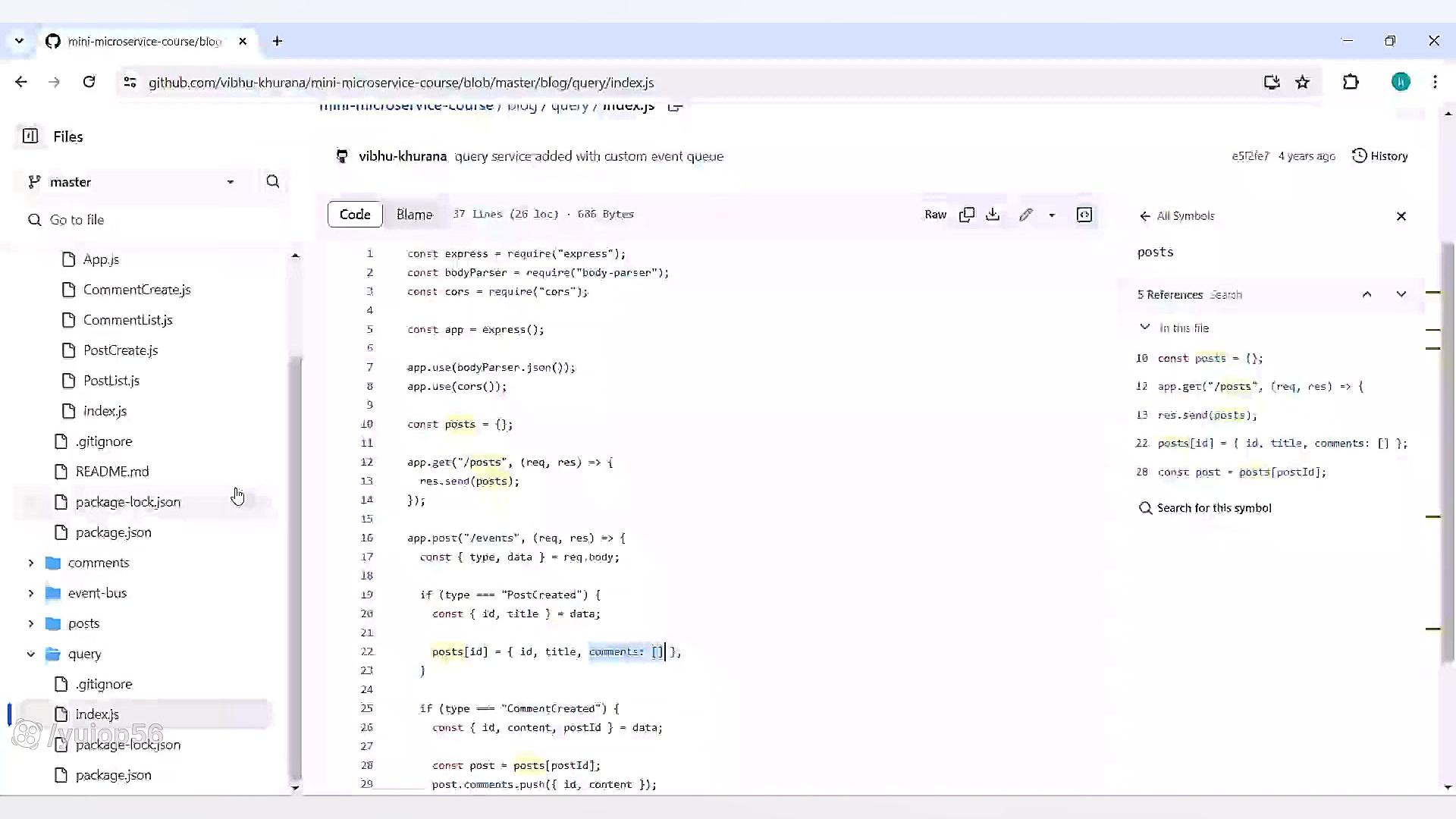The height and width of the screenshot is (819, 1456).
Task: Expand the comments folder
Action: point(31,563)
